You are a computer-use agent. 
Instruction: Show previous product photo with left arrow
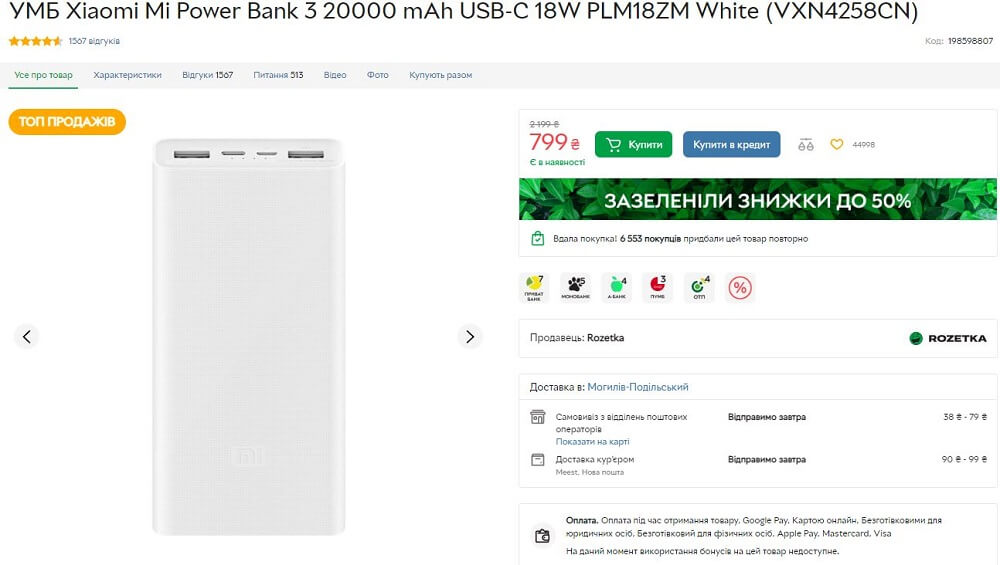(x=27, y=336)
